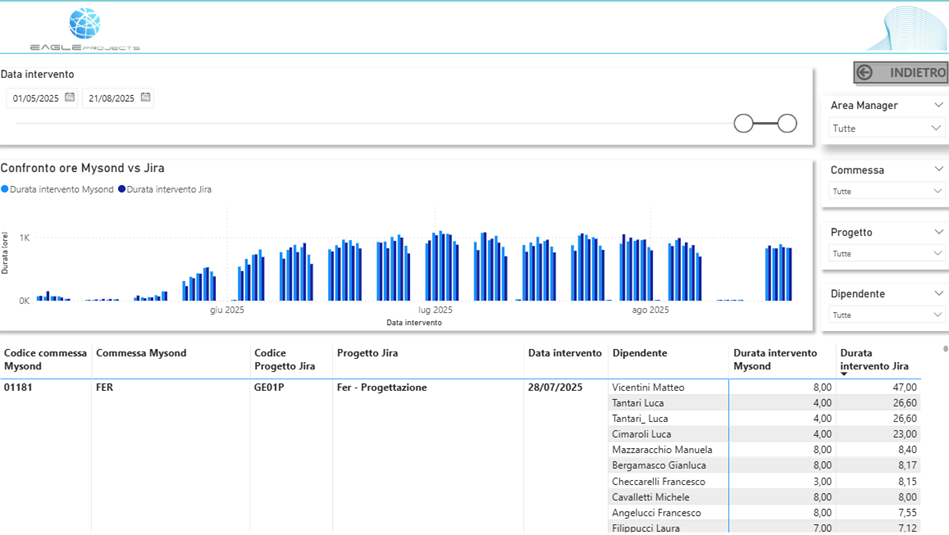Image resolution: width=949 pixels, height=535 pixels.
Task: Click the start date field 01/05/2025
Action: pos(36,99)
